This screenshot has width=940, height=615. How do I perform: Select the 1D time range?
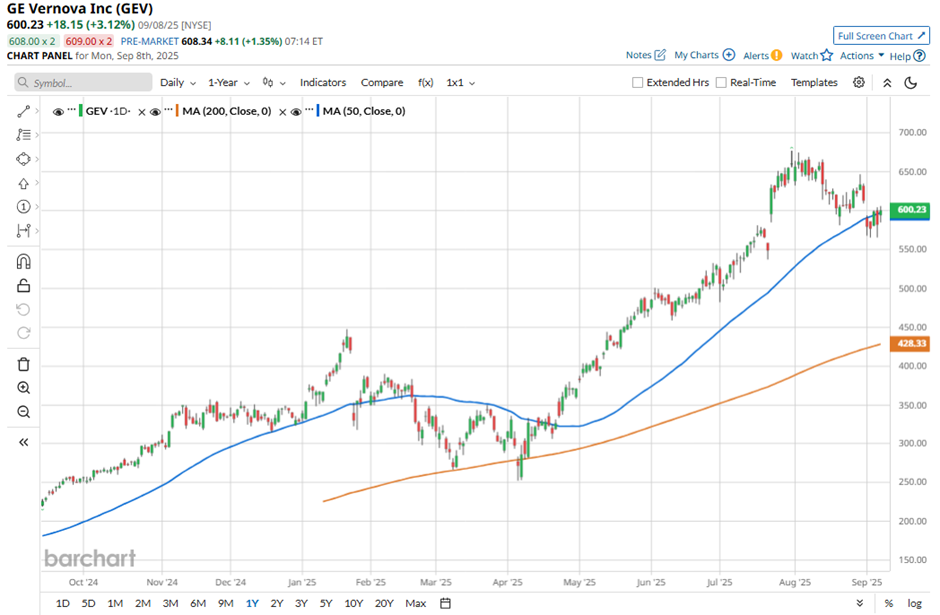pyautogui.click(x=62, y=603)
